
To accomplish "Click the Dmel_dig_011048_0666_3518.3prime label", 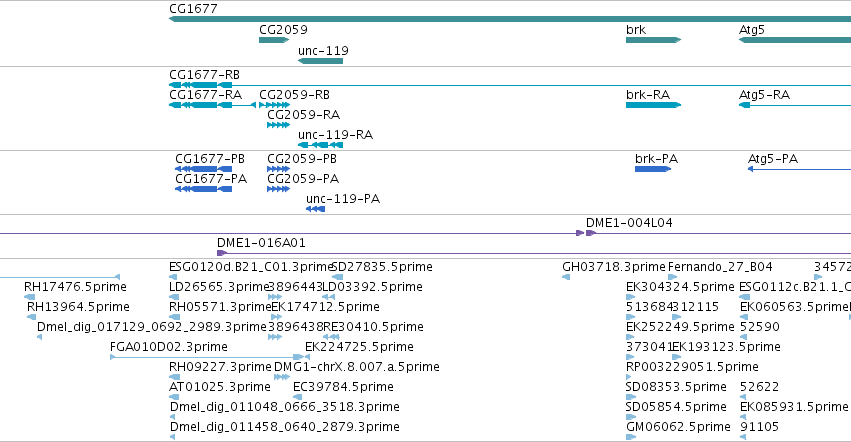I will [285, 407].
